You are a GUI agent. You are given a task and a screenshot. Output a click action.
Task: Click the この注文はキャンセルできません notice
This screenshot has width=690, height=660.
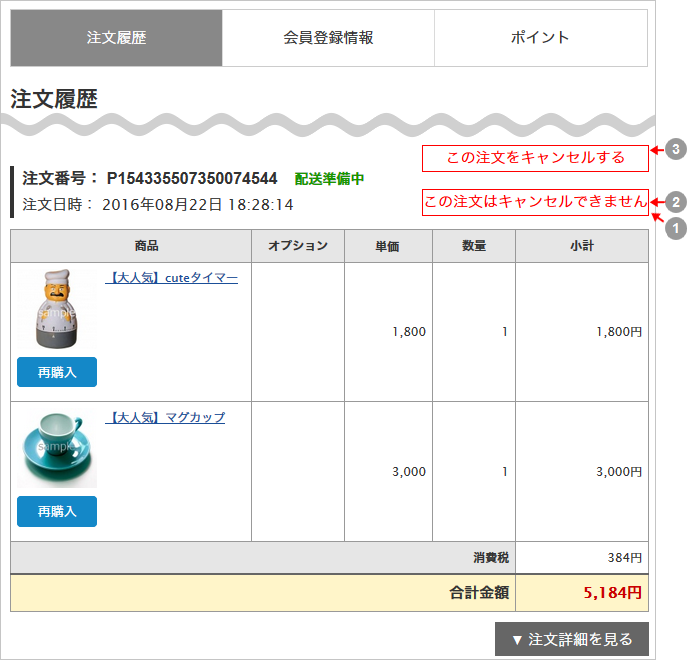click(x=535, y=202)
